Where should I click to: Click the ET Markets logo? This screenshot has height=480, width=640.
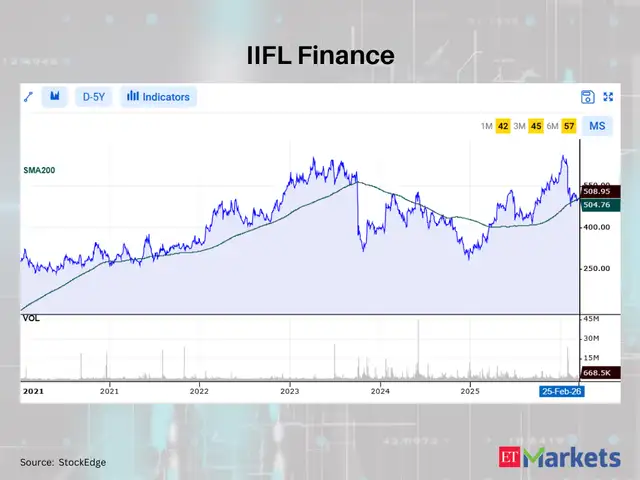(x=559, y=457)
